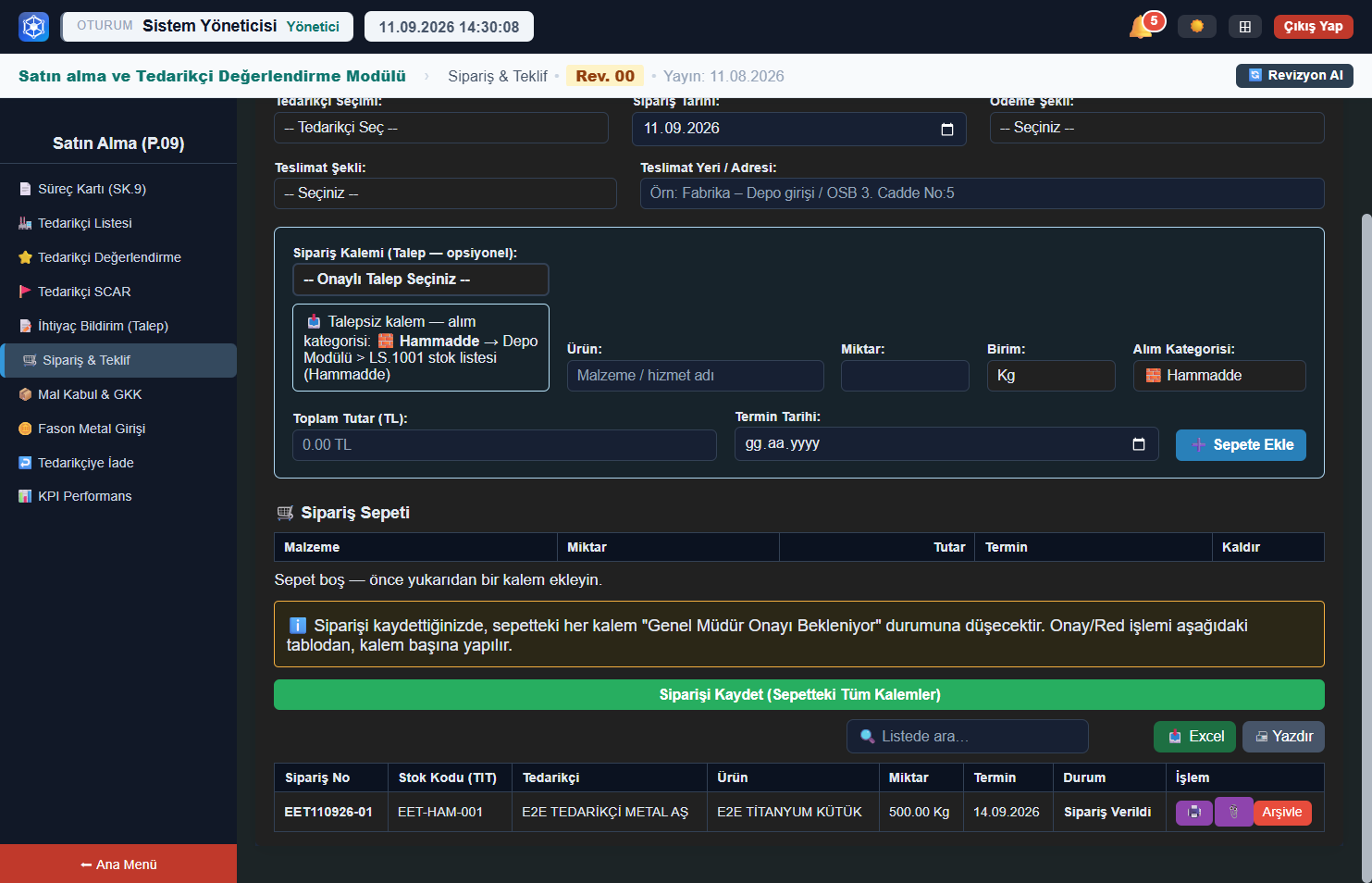Toggle the sun theme switch

1196,26
